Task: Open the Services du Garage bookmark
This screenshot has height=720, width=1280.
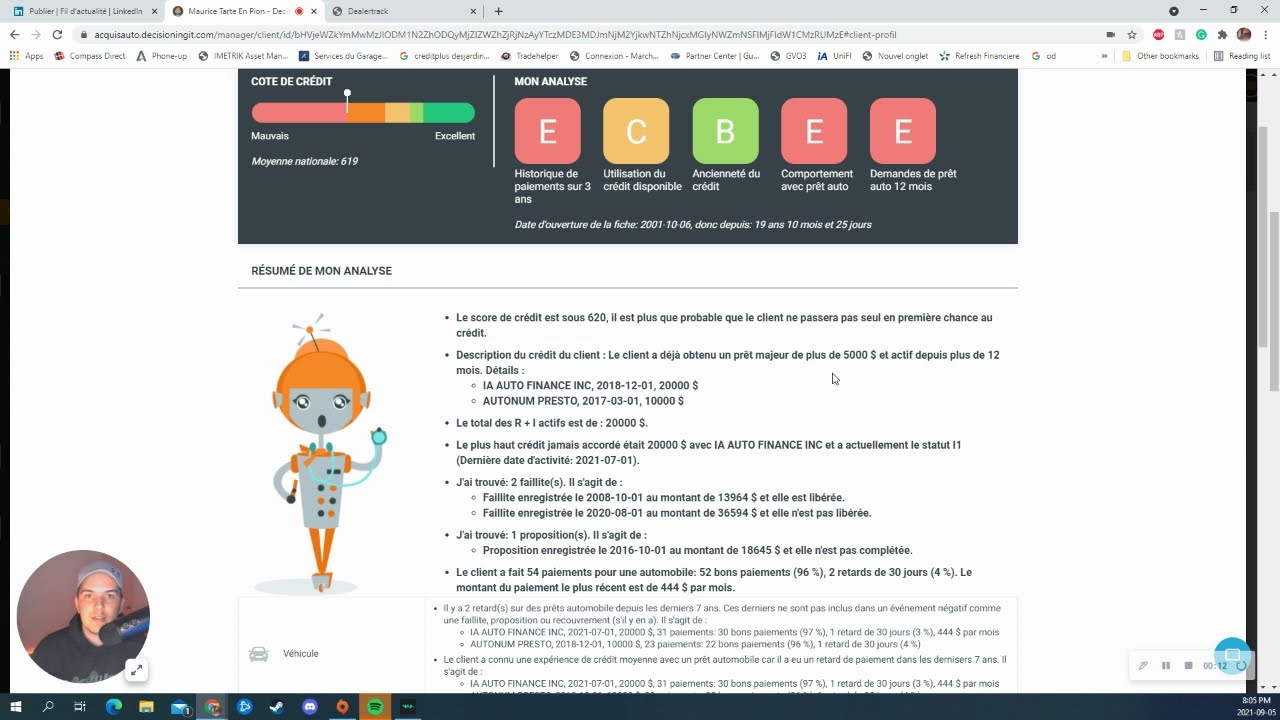Action: [344, 56]
